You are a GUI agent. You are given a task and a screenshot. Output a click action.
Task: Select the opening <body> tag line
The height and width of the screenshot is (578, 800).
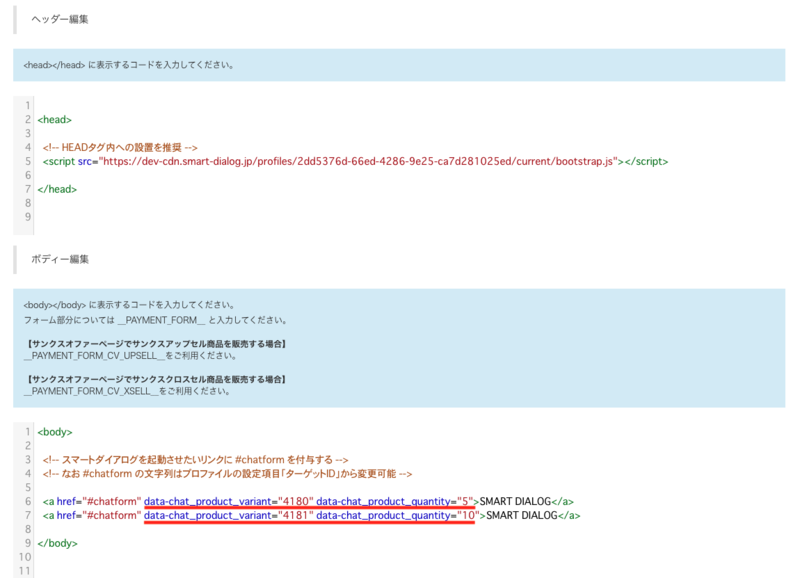tap(55, 432)
